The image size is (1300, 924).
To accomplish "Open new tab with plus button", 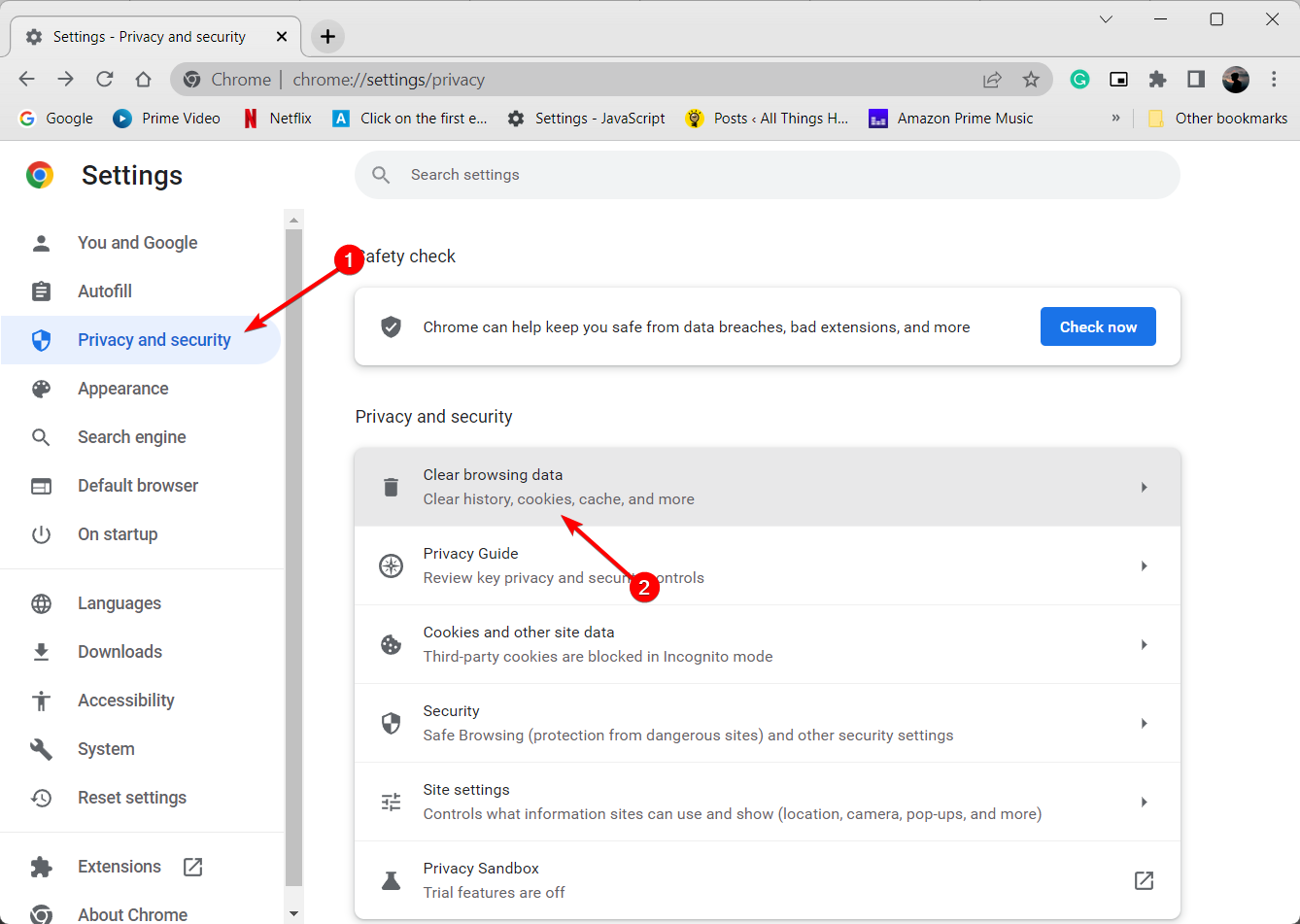I will tap(327, 37).
